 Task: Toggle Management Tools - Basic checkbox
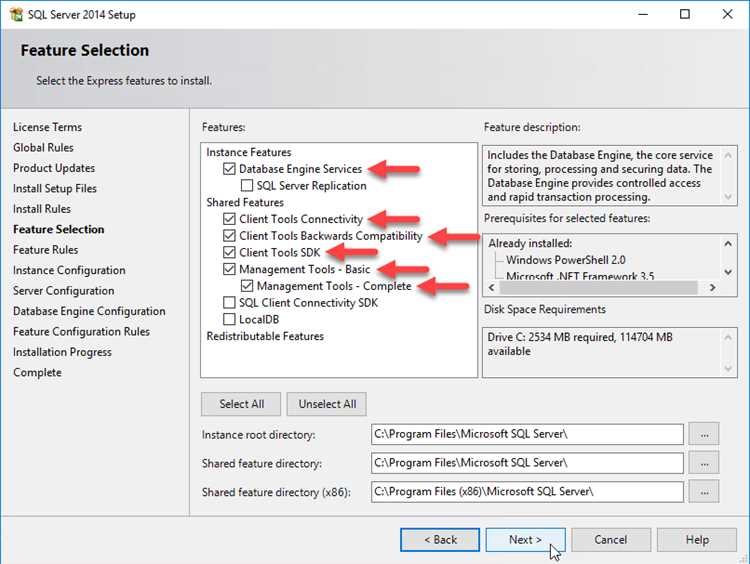tap(229, 269)
